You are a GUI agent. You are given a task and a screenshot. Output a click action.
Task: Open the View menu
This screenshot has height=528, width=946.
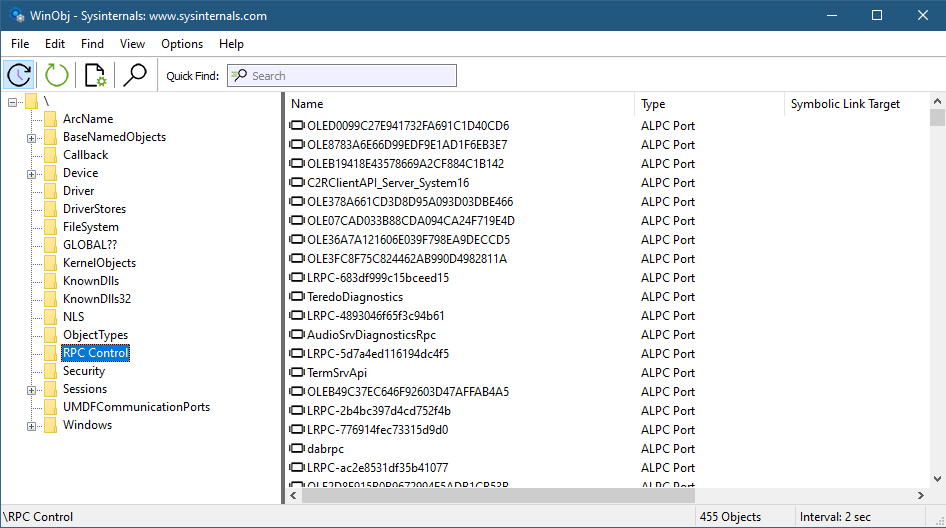[132, 44]
